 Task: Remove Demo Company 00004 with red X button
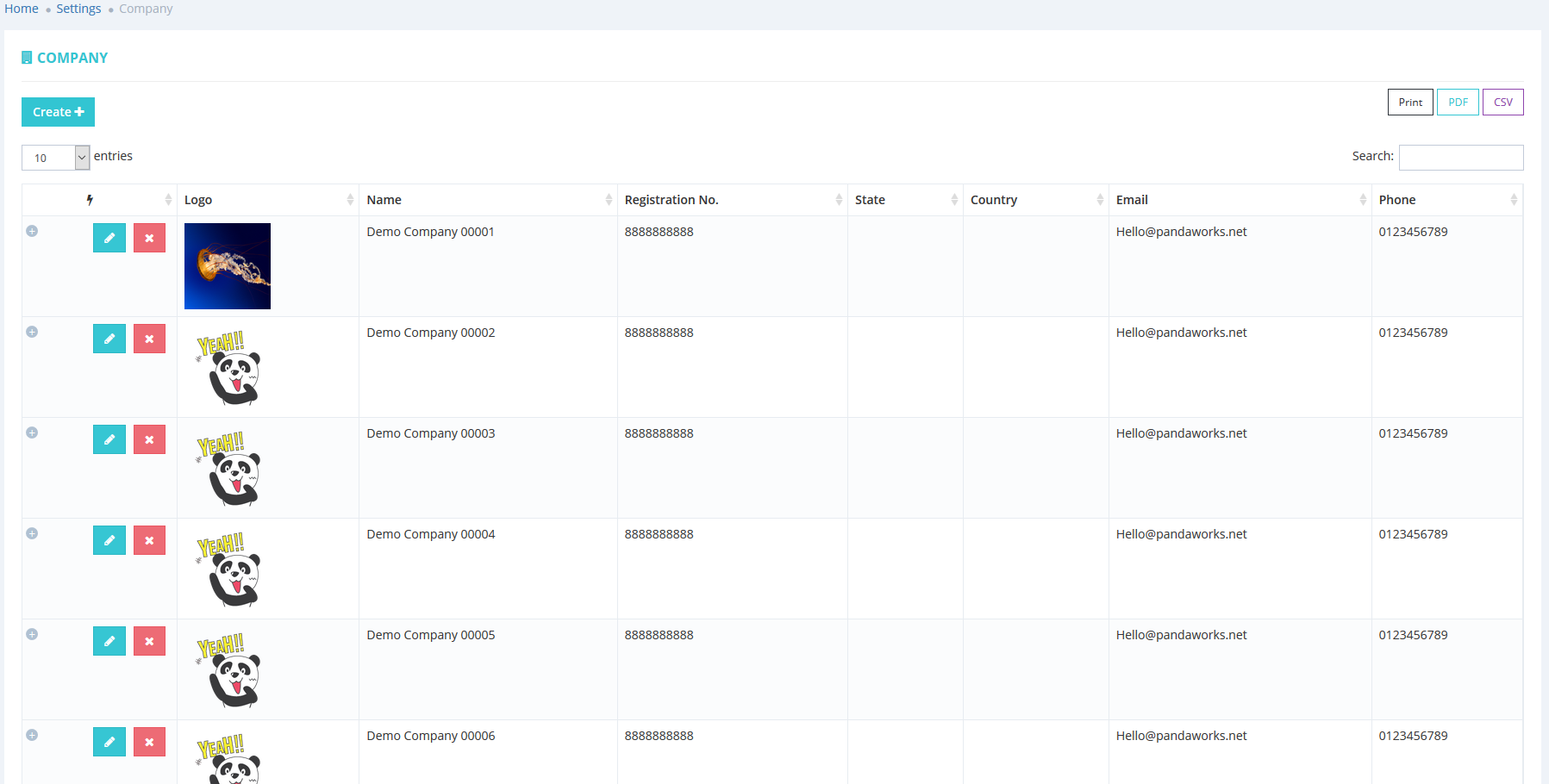point(149,540)
